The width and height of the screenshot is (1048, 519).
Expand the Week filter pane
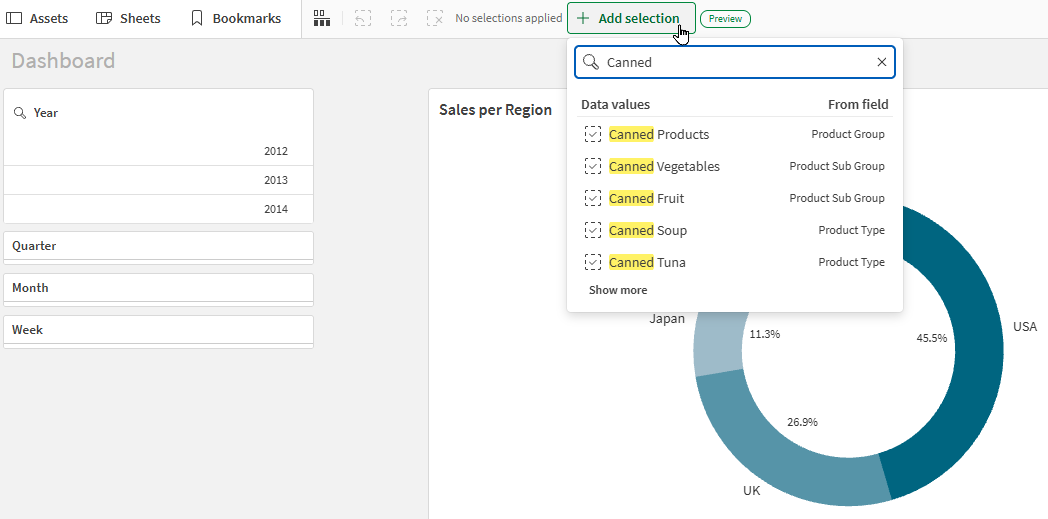tap(158, 331)
